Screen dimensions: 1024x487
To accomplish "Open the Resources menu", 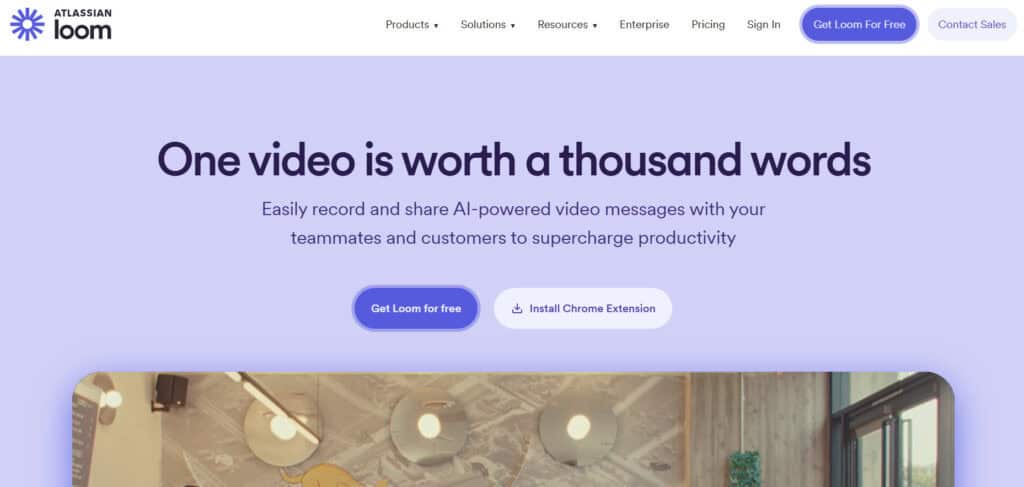I will pyautogui.click(x=568, y=25).
